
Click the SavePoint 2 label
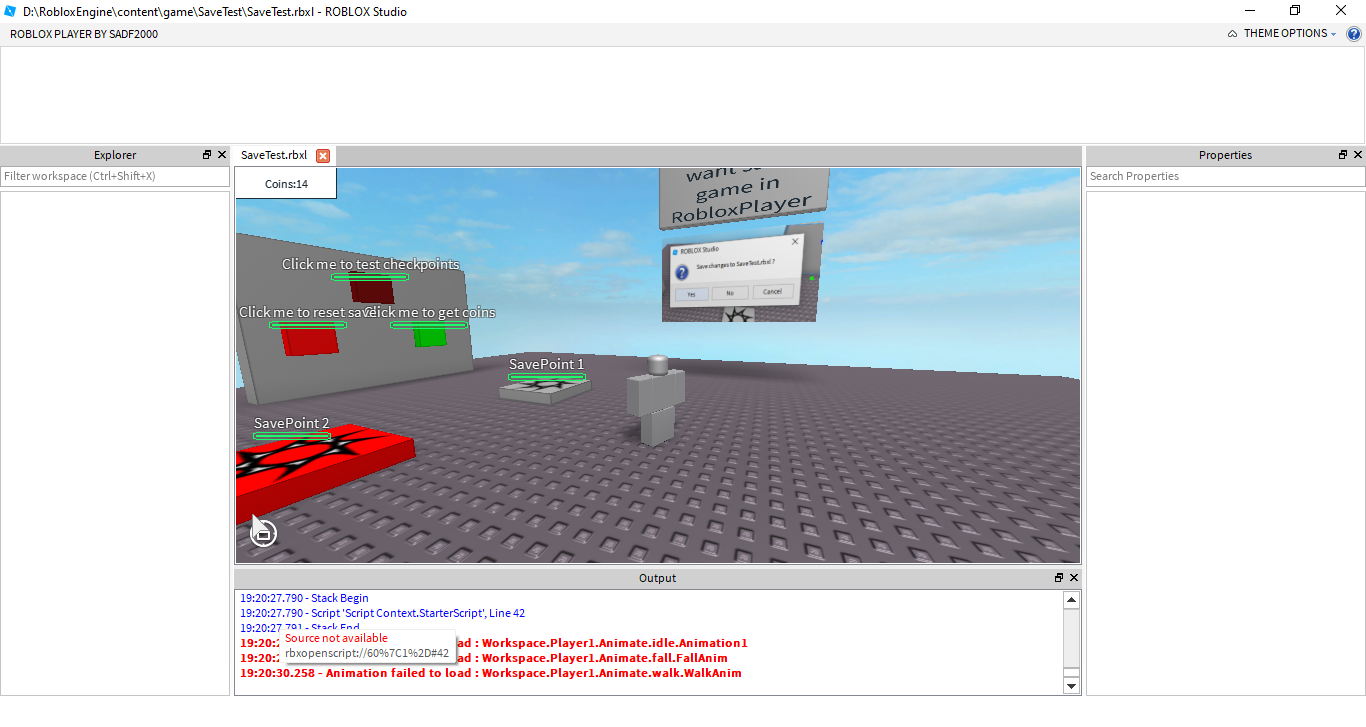291,423
